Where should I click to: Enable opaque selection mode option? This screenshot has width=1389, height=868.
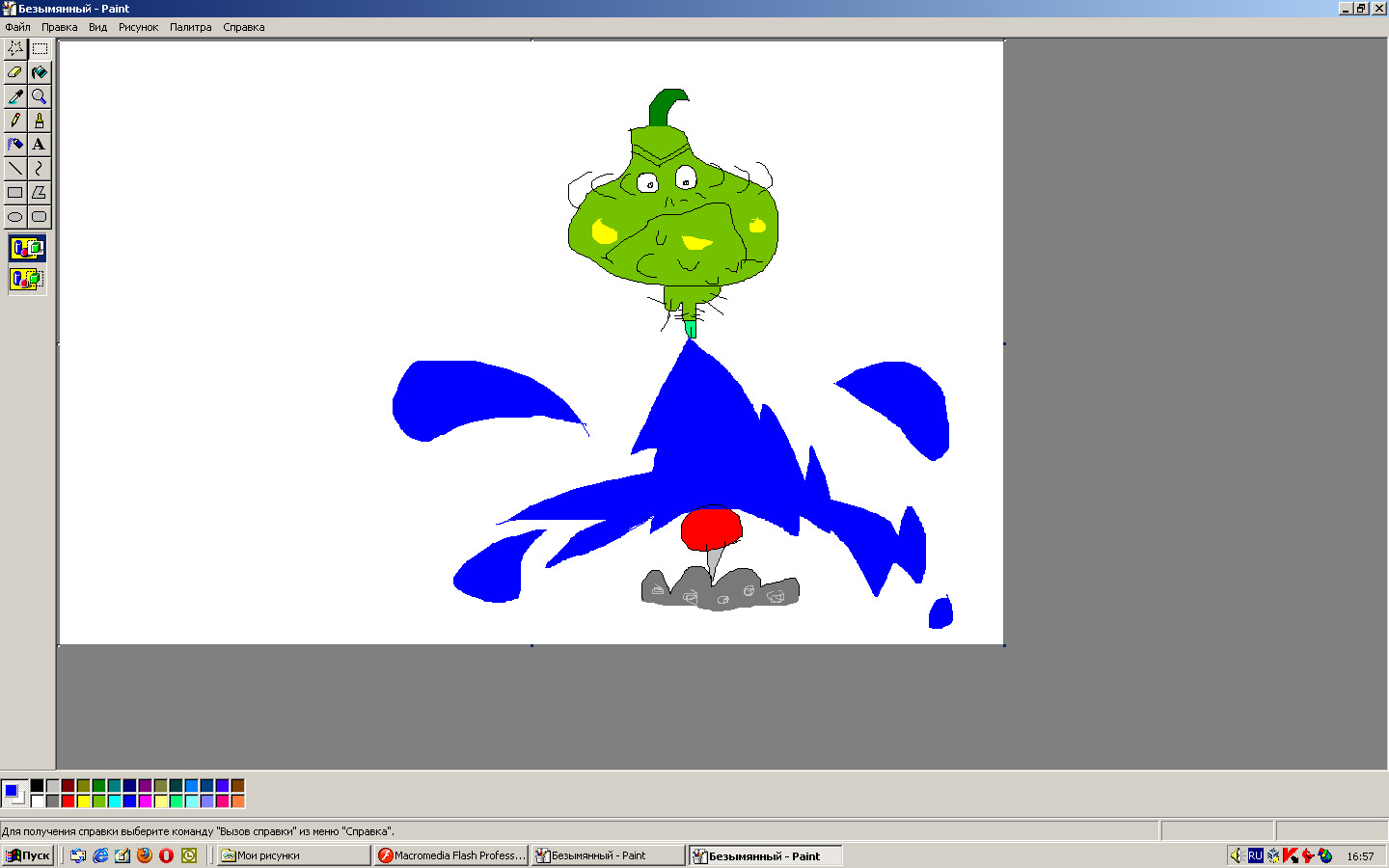[27, 249]
